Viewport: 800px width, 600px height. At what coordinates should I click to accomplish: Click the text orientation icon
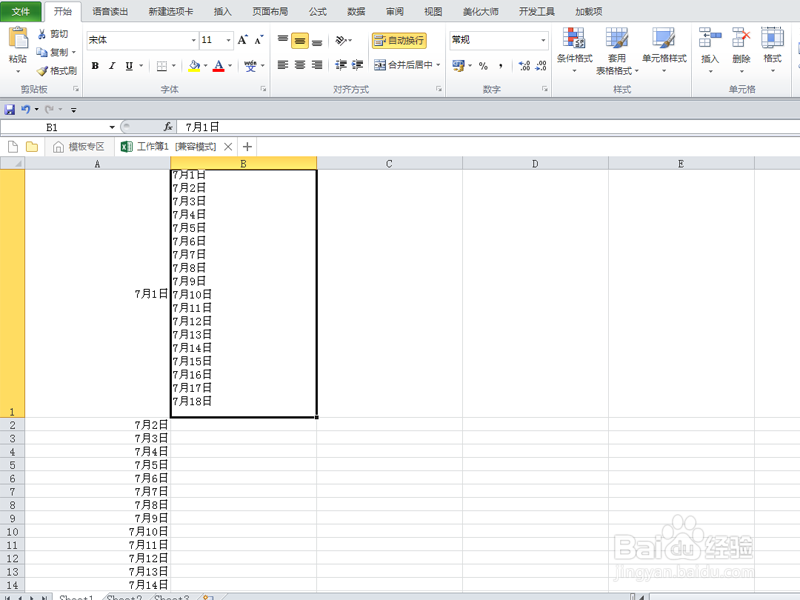(341, 40)
